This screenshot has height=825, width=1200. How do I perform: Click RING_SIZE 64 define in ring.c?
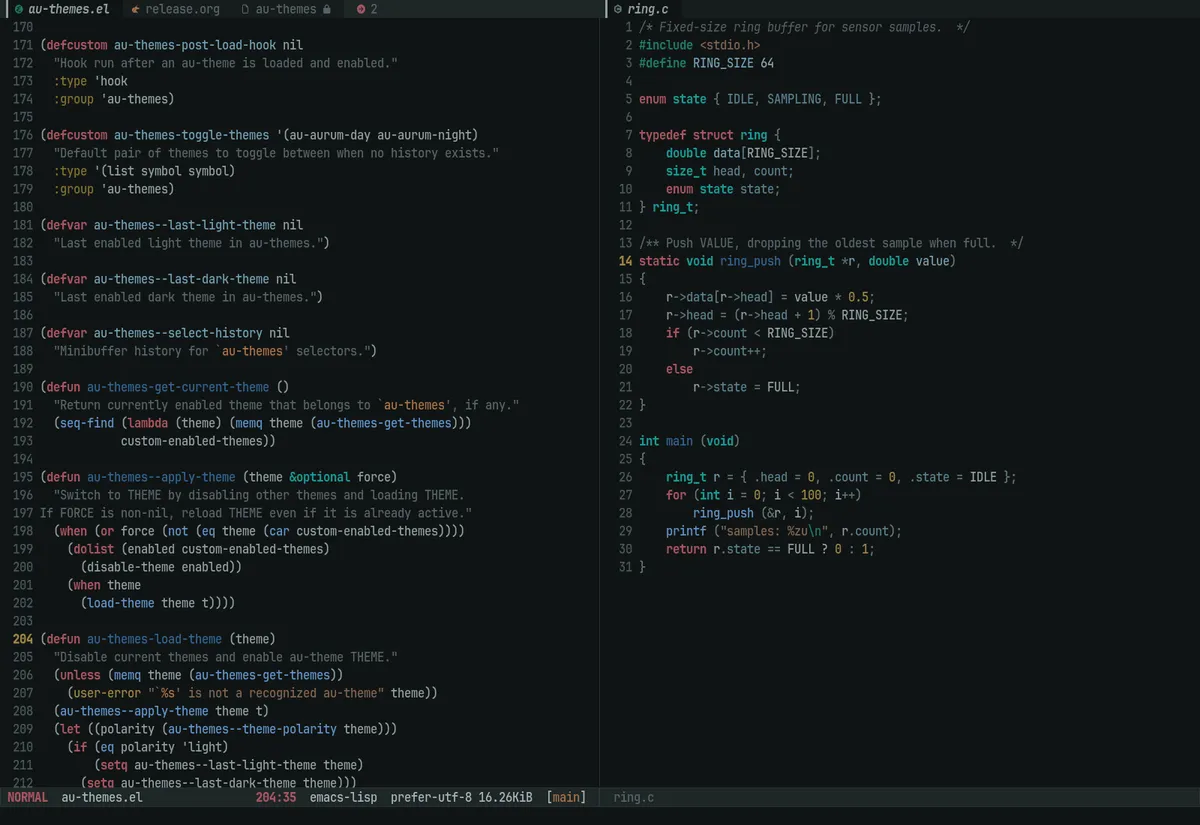[x=706, y=63]
